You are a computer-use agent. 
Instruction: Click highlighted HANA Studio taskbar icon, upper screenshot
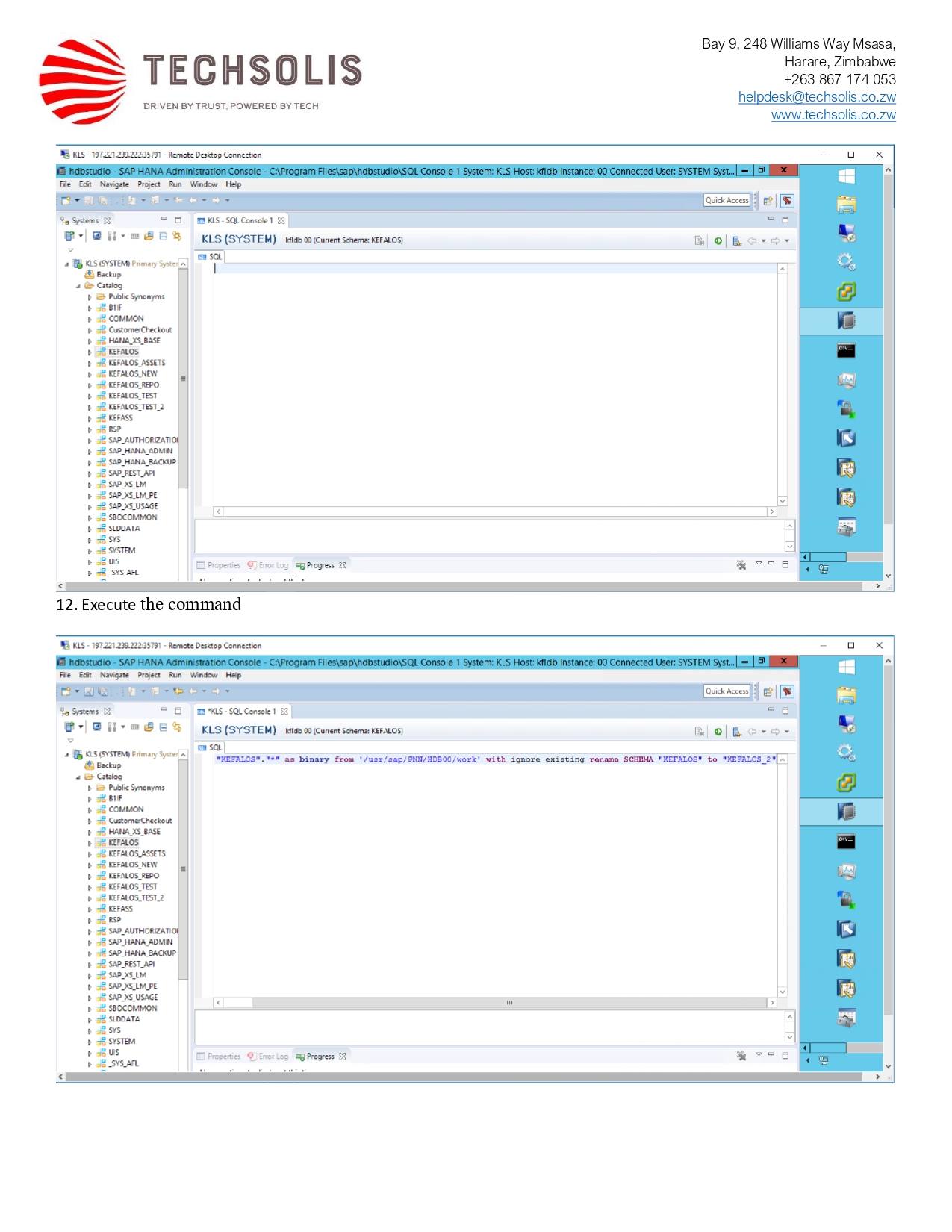846,321
